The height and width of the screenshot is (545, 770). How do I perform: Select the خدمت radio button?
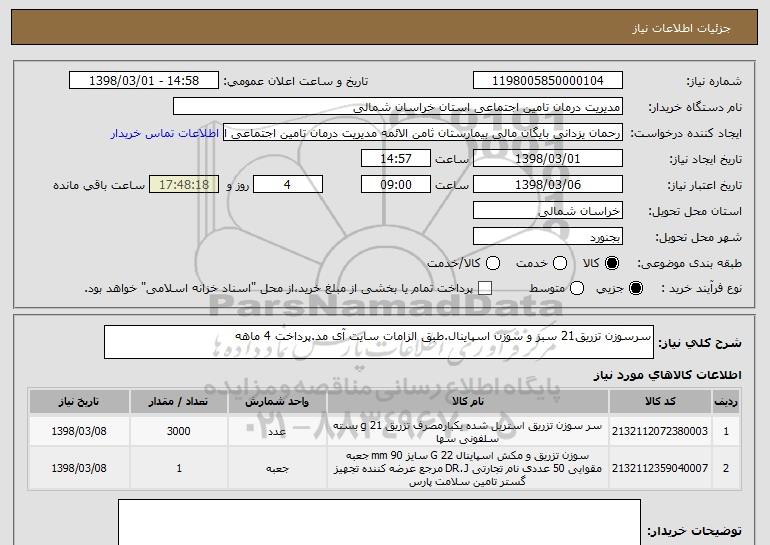[560, 264]
